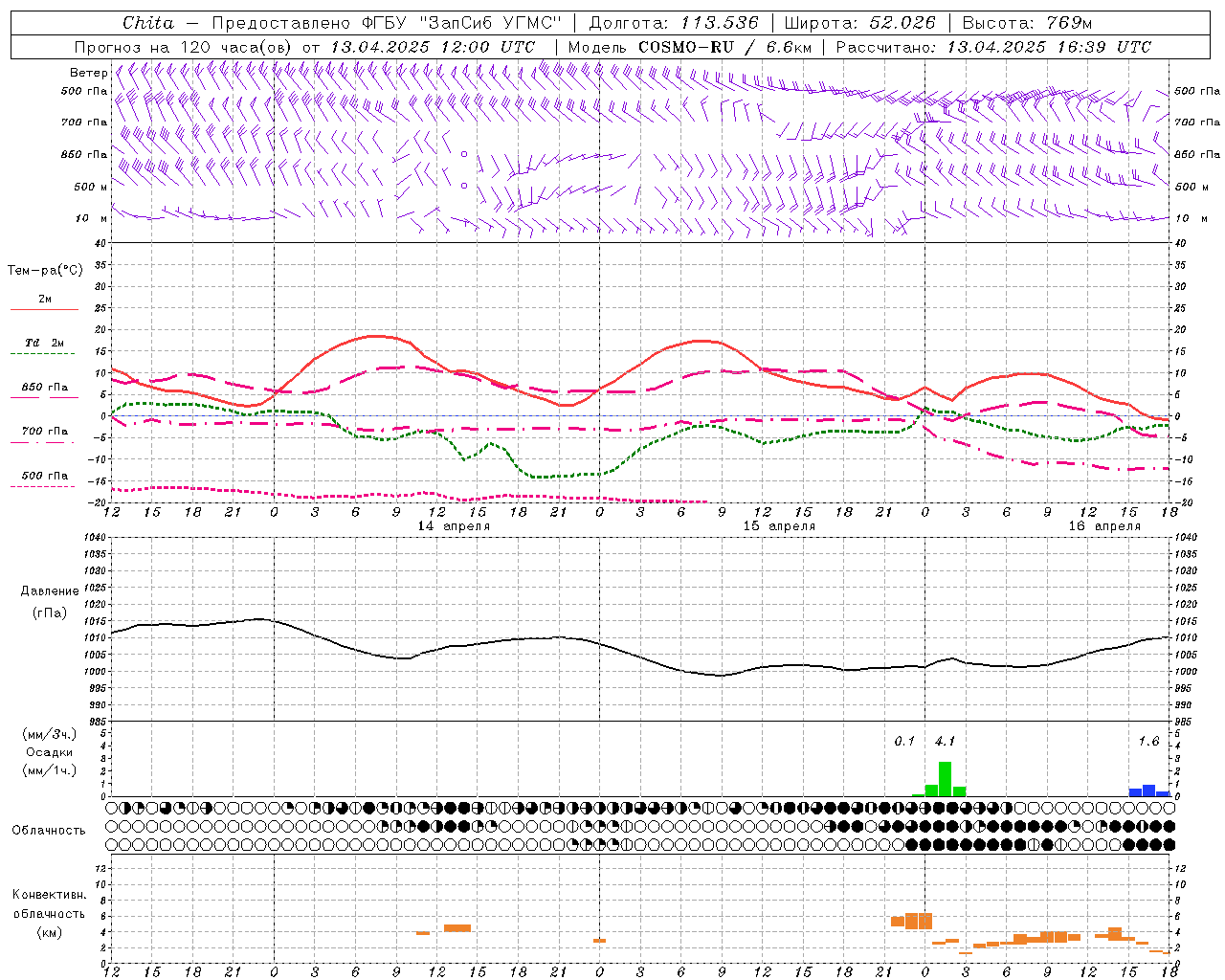
Task: Click the "Ветер" wind panel label
Action: [x=89, y=73]
